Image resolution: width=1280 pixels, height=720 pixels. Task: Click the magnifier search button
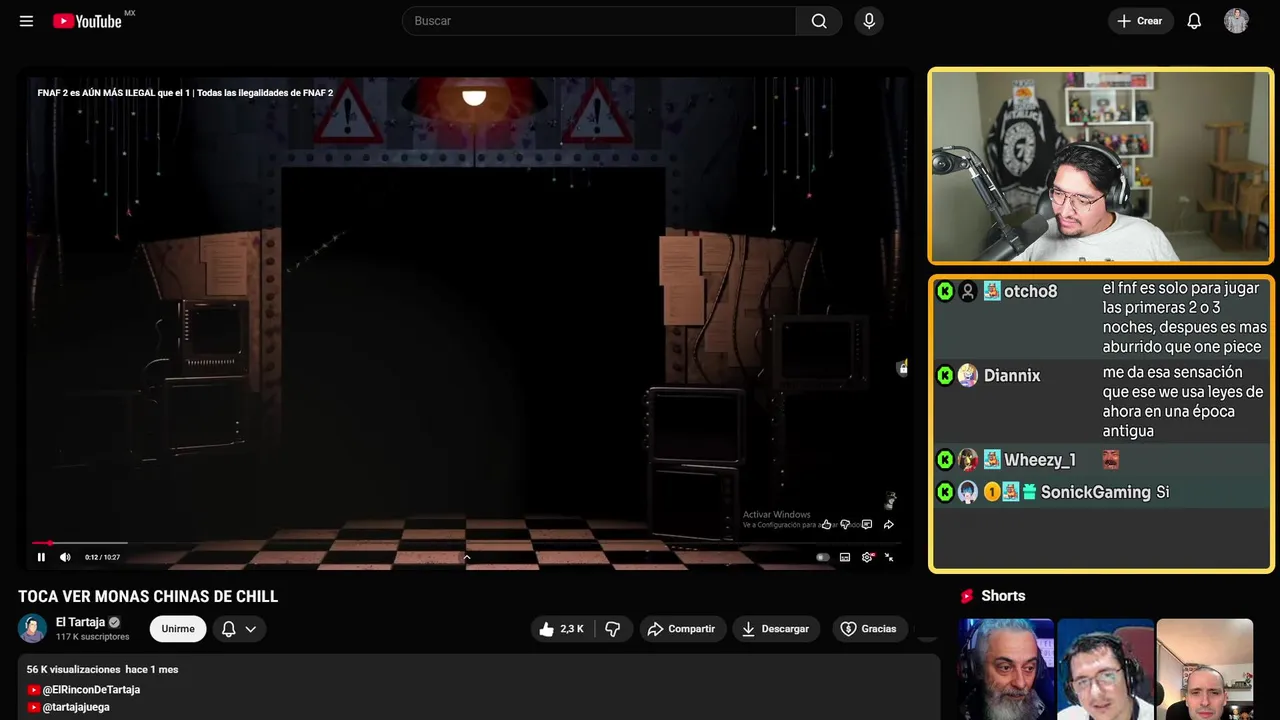tap(819, 21)
